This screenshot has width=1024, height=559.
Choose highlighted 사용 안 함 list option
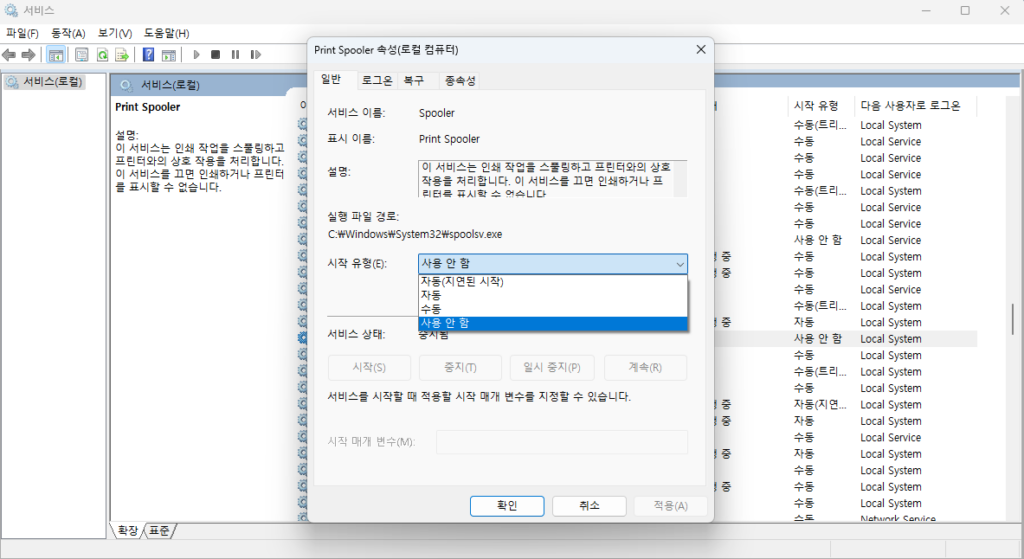pos(552,323)
